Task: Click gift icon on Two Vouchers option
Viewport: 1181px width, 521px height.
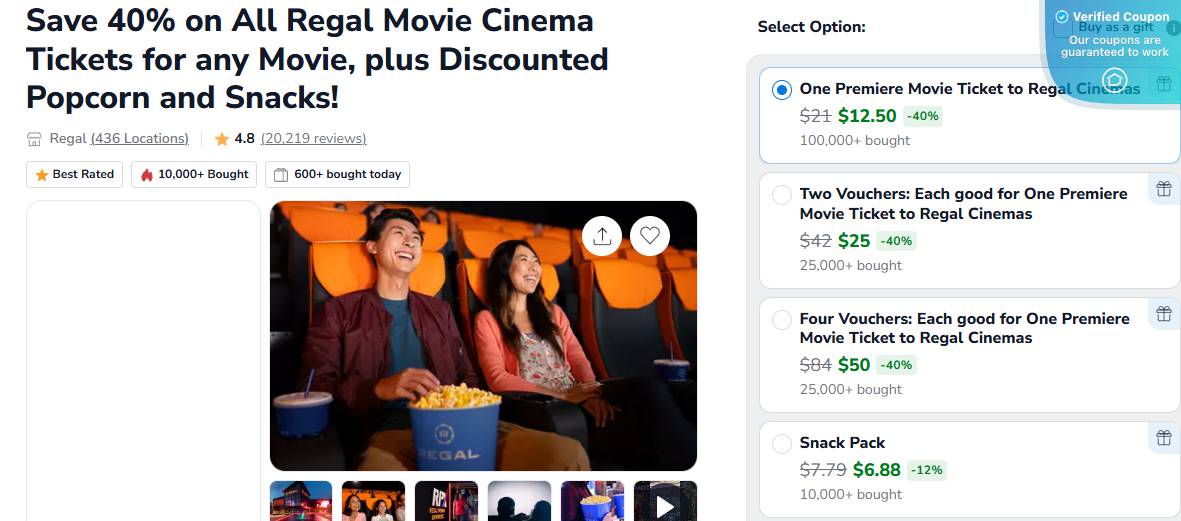Action: (1163, 189)
